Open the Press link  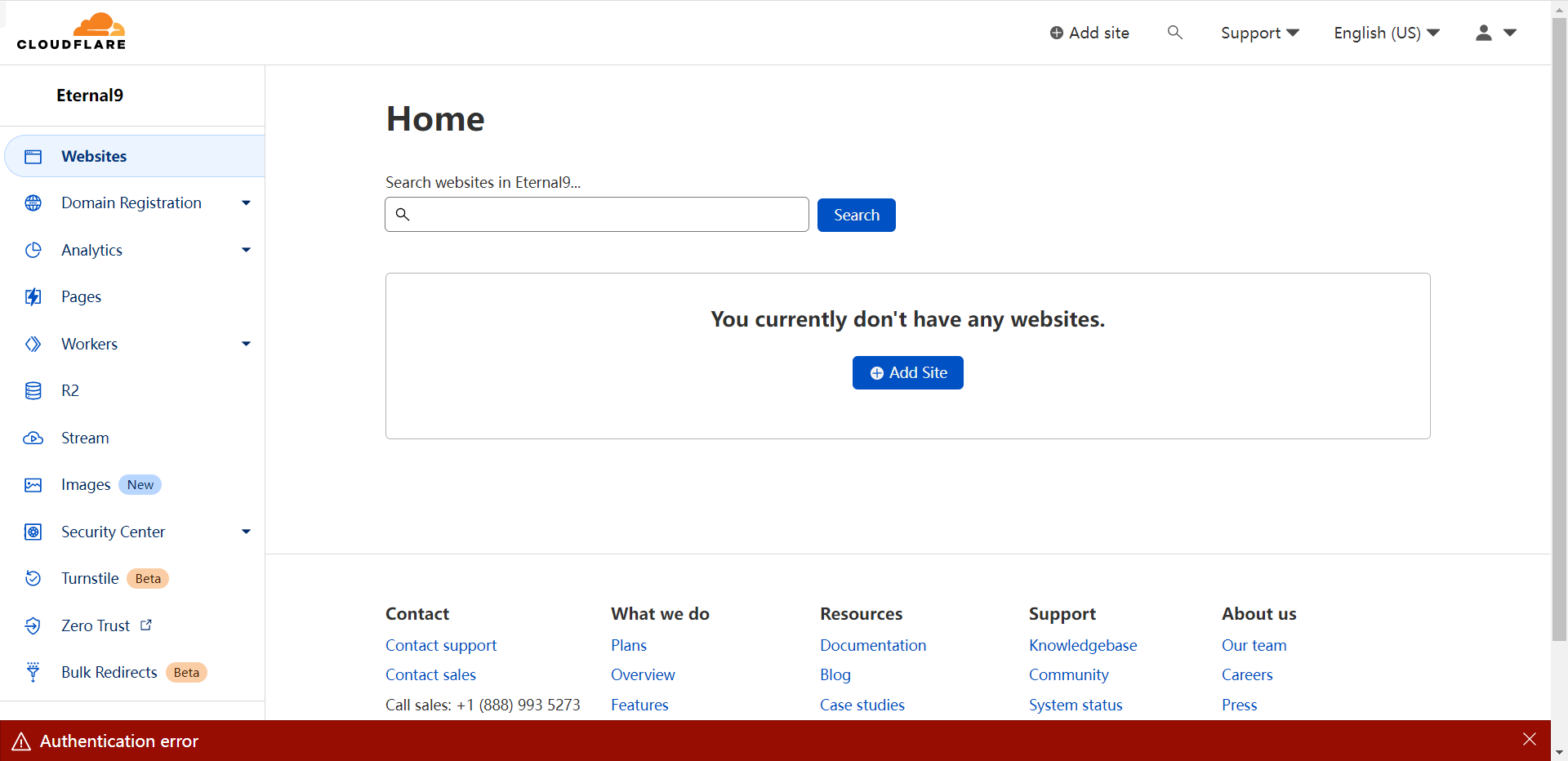[x=1239, y=705]
